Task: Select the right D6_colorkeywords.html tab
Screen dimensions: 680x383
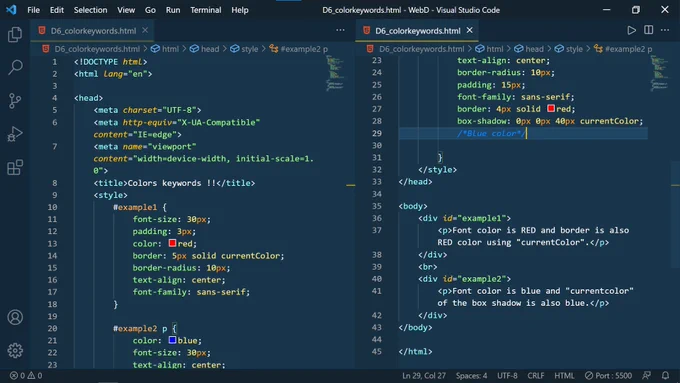Action: coord(417,31)
